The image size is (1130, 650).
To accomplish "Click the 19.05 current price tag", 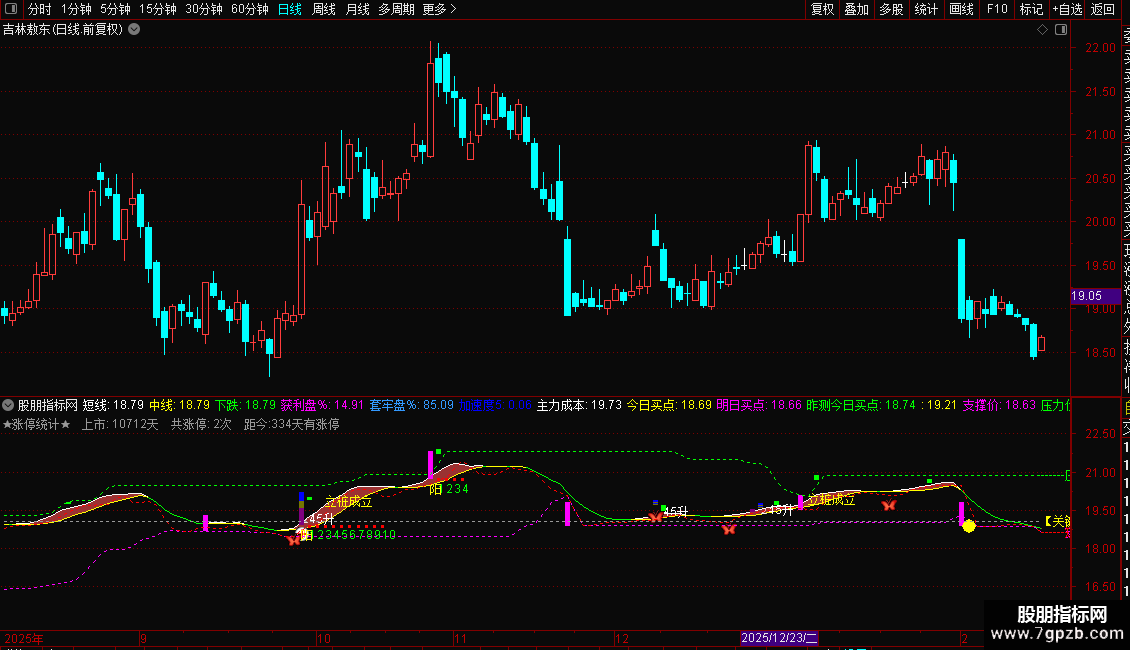I will point(1095,296).
